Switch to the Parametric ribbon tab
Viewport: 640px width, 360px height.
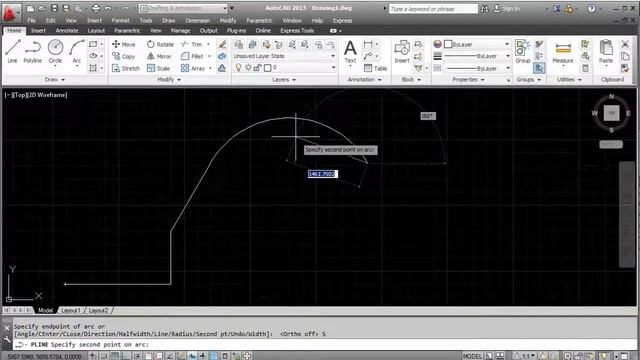pos(127,31)
